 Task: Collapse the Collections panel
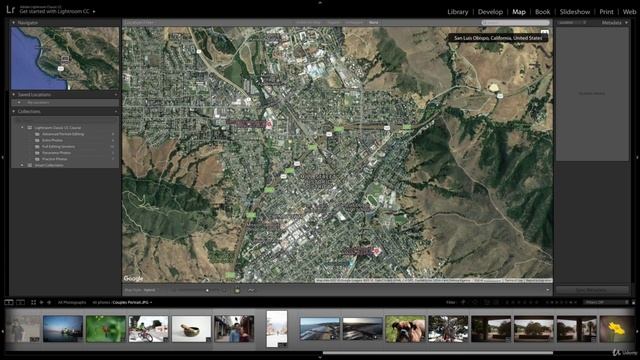tap(13, 111)
